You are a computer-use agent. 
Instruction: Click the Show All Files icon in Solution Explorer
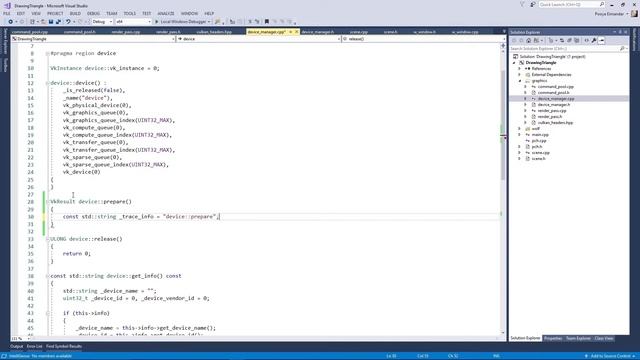577,40
